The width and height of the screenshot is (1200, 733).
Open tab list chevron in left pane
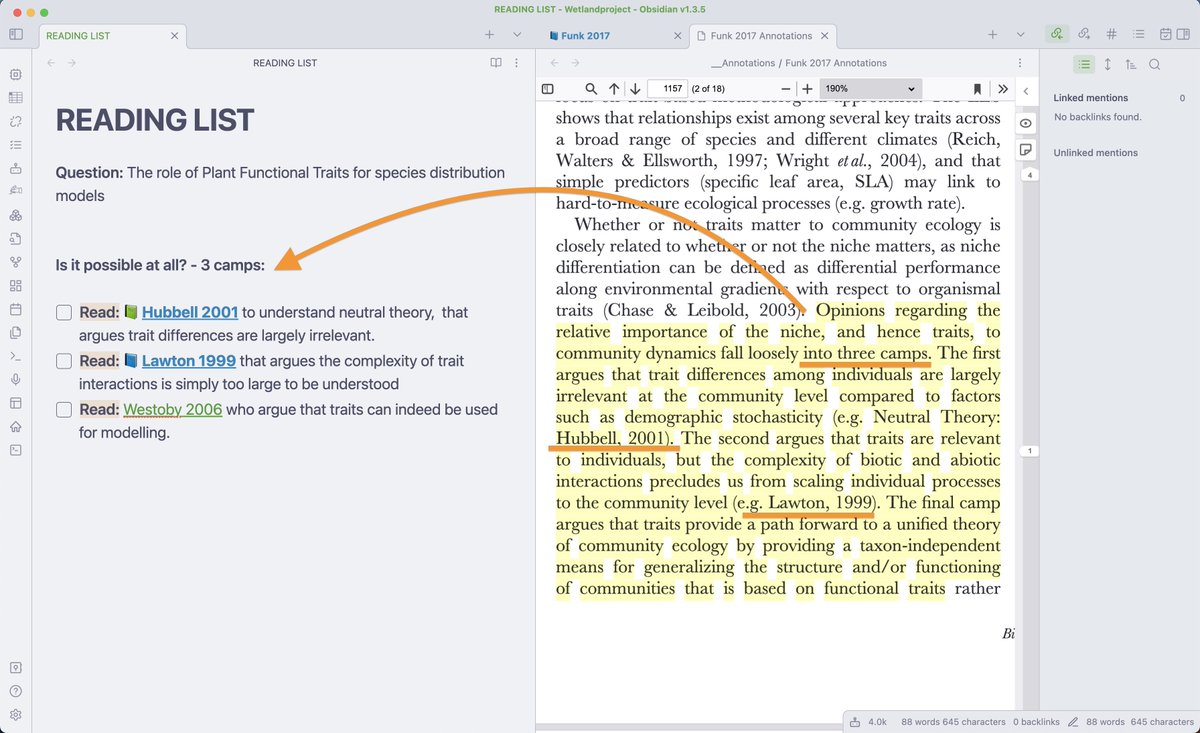(x=517, y=35)
